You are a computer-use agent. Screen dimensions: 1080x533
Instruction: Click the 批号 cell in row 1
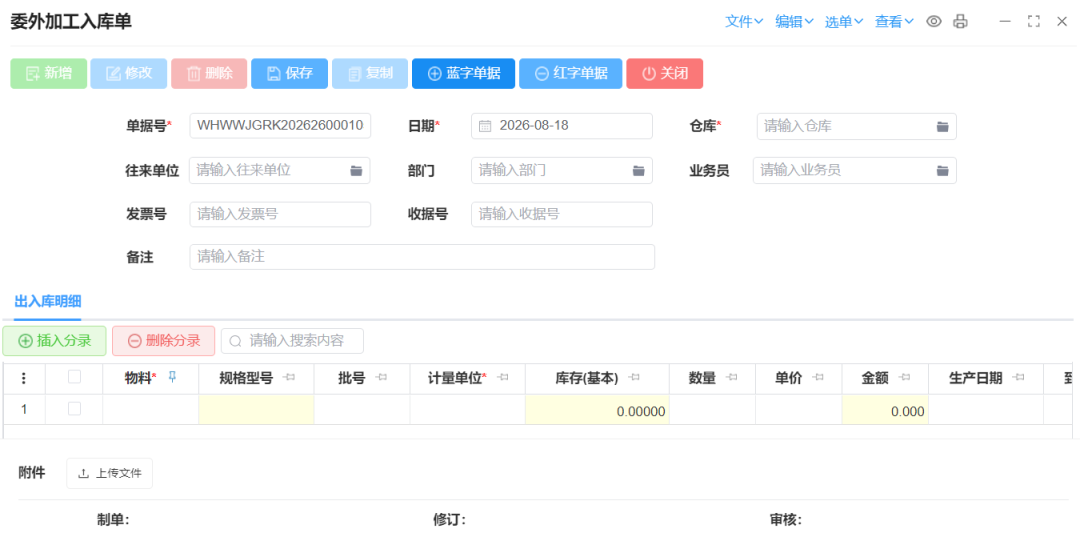[x=362, y=410]
